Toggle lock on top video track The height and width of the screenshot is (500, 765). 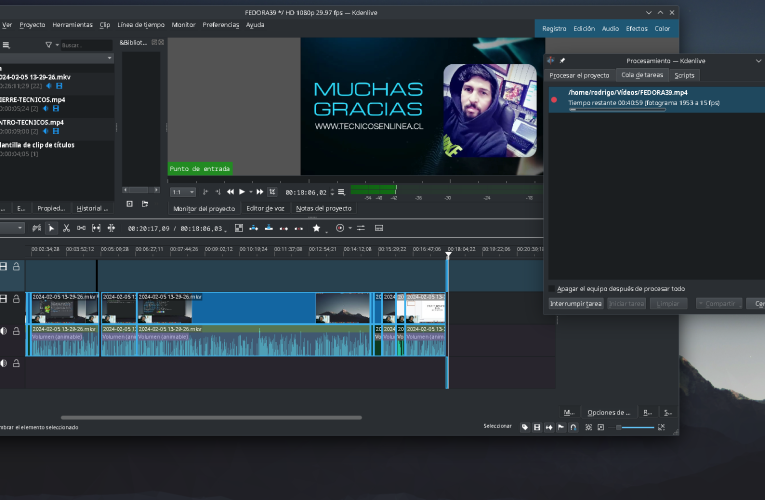pyautogui.click(x=17, y=266)
